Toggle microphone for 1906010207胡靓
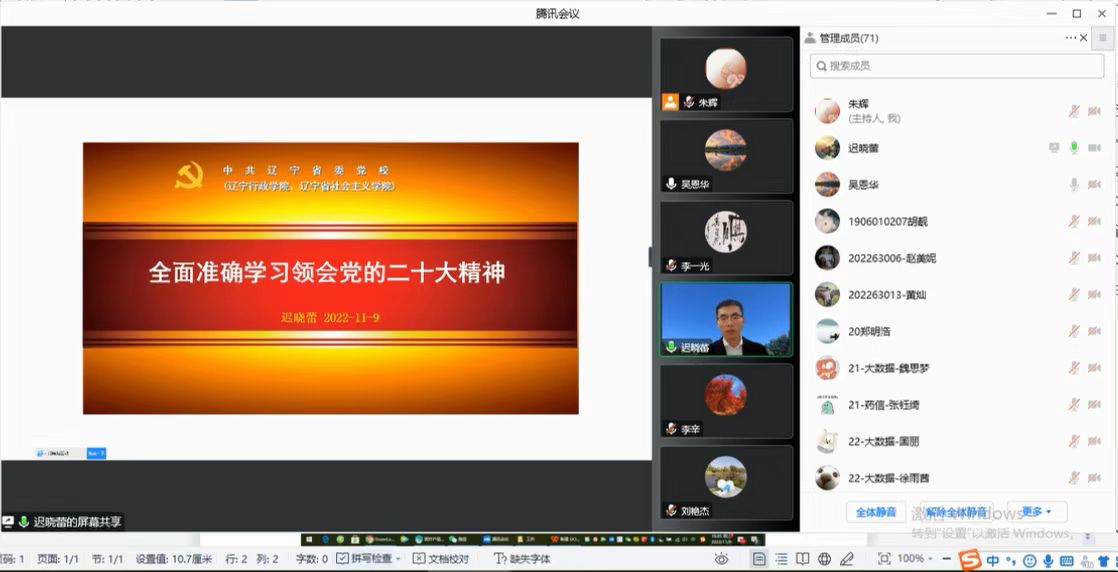This screenshot has height=572, width=1118. point(1074,221)
